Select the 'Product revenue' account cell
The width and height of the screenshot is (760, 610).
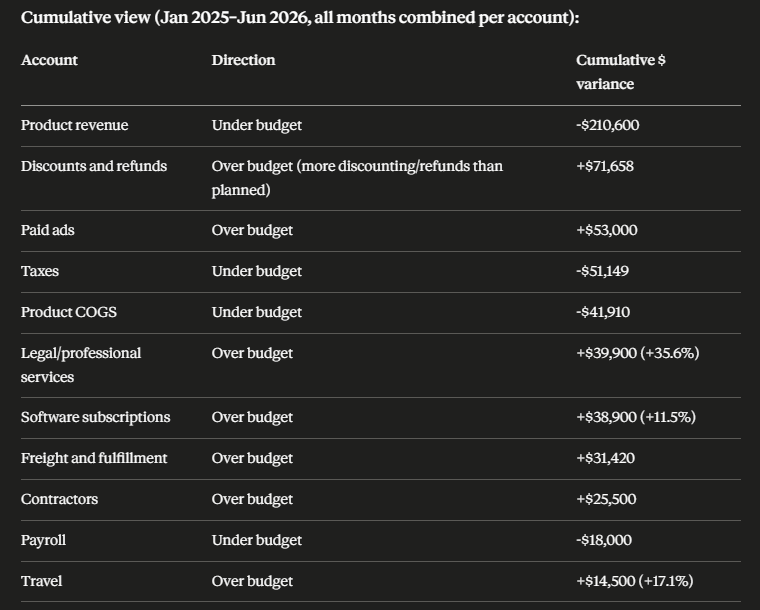pos(75,125)
